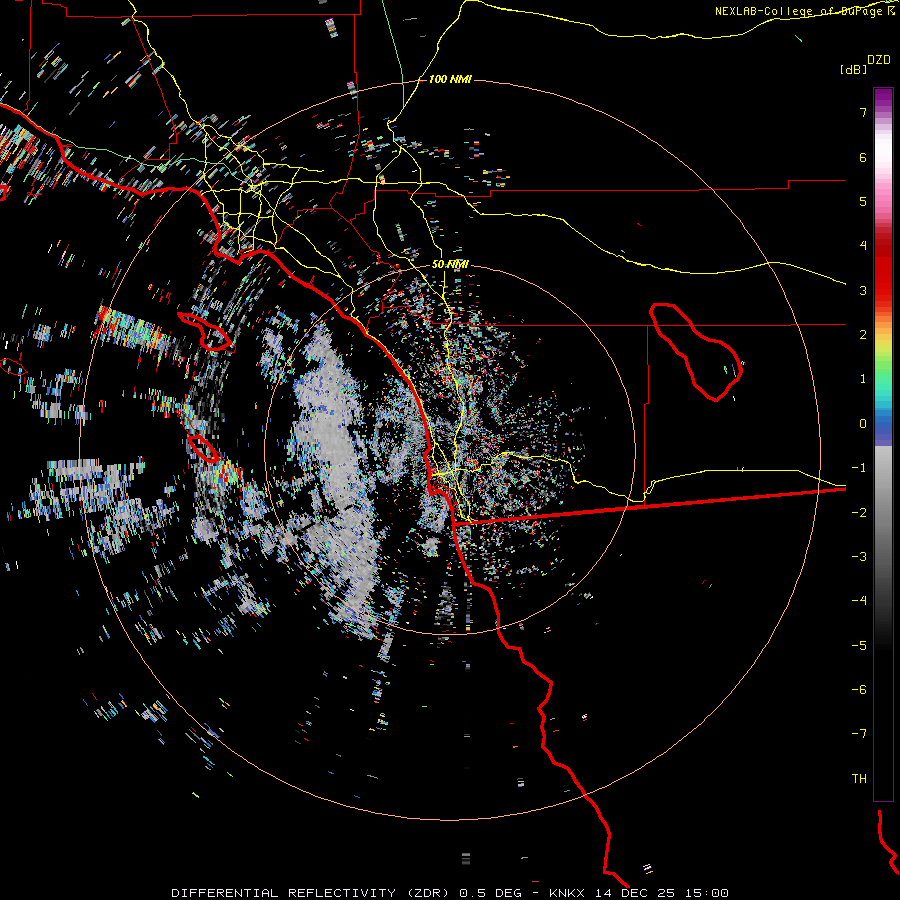Click the [dB] units label
Screen dimensions: 900x900
tap(853, 69)
